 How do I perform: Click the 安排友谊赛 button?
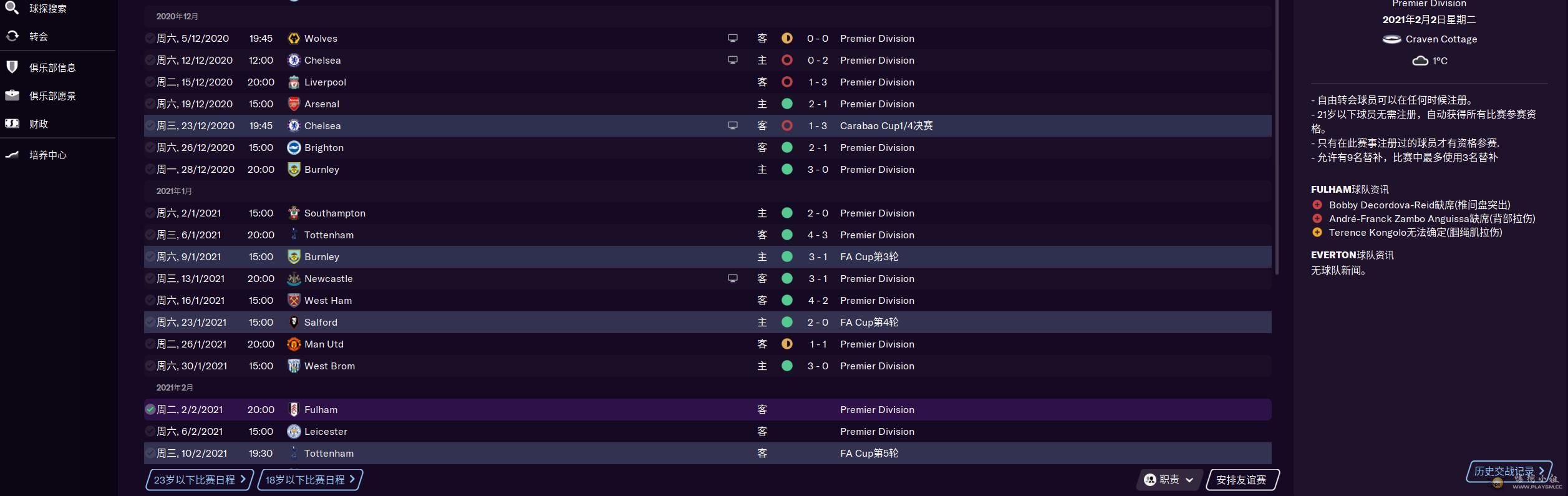pyautogui.click(x=1242, y=480)
